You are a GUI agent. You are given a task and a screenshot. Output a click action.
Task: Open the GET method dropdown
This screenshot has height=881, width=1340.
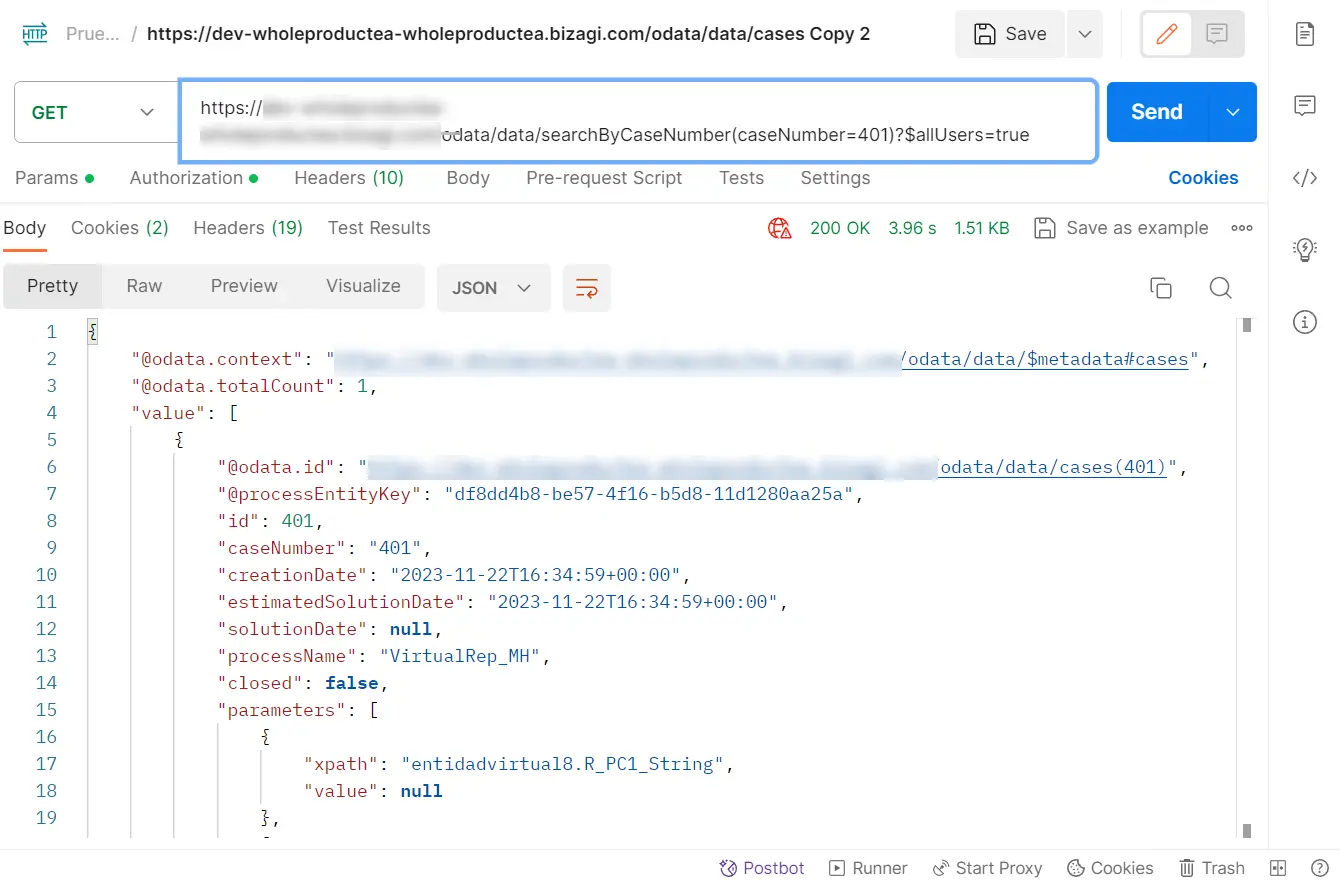(96, 112)
